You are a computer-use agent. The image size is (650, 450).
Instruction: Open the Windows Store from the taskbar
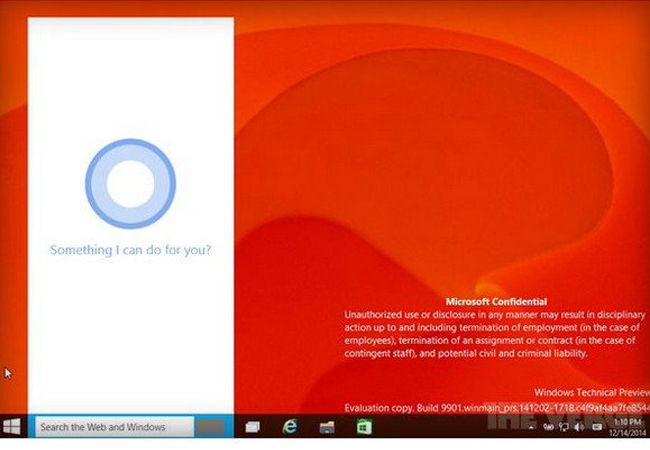tap(364, 426)
